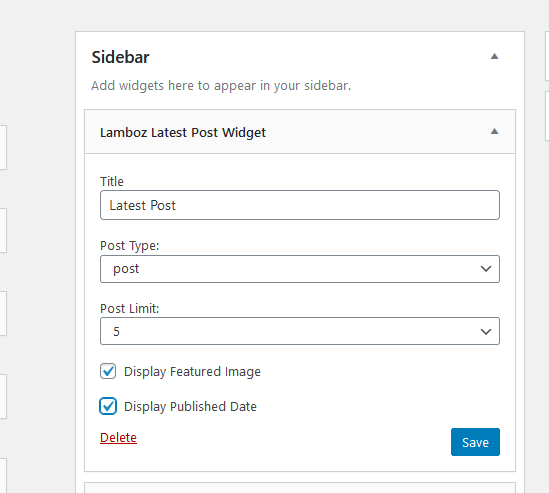549x493 pixels.
Task: Collapse the Sidebar widget area arrow
Action: (494, 56)
